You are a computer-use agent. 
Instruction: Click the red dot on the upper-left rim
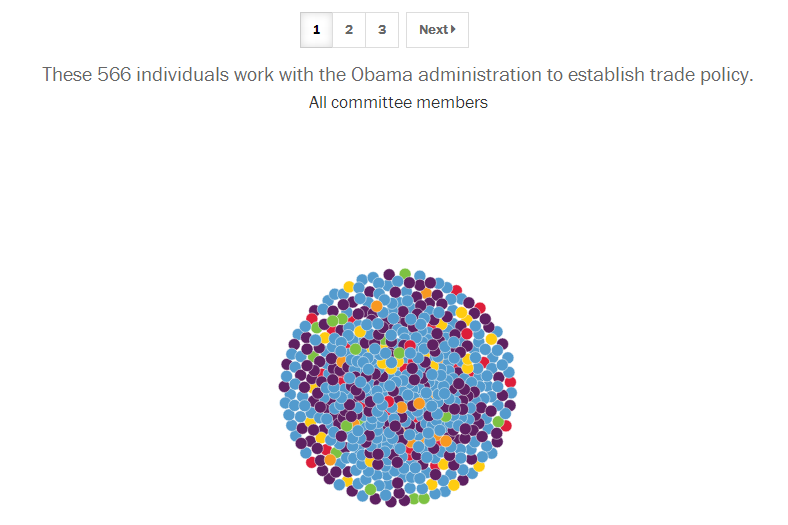pos(312,318)
